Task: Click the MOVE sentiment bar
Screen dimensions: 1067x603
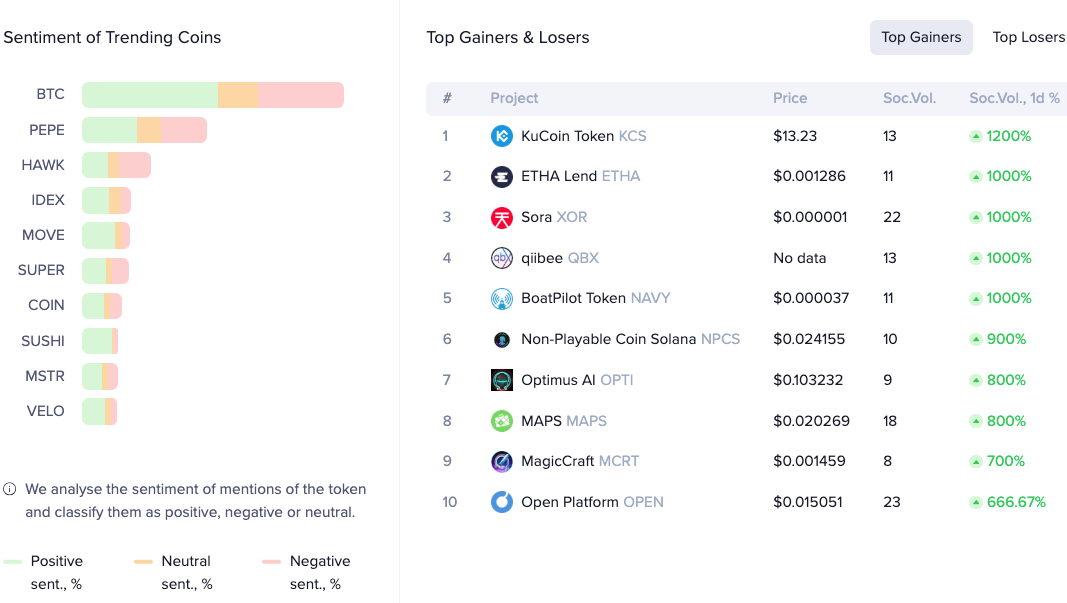Action: point(106,235)
